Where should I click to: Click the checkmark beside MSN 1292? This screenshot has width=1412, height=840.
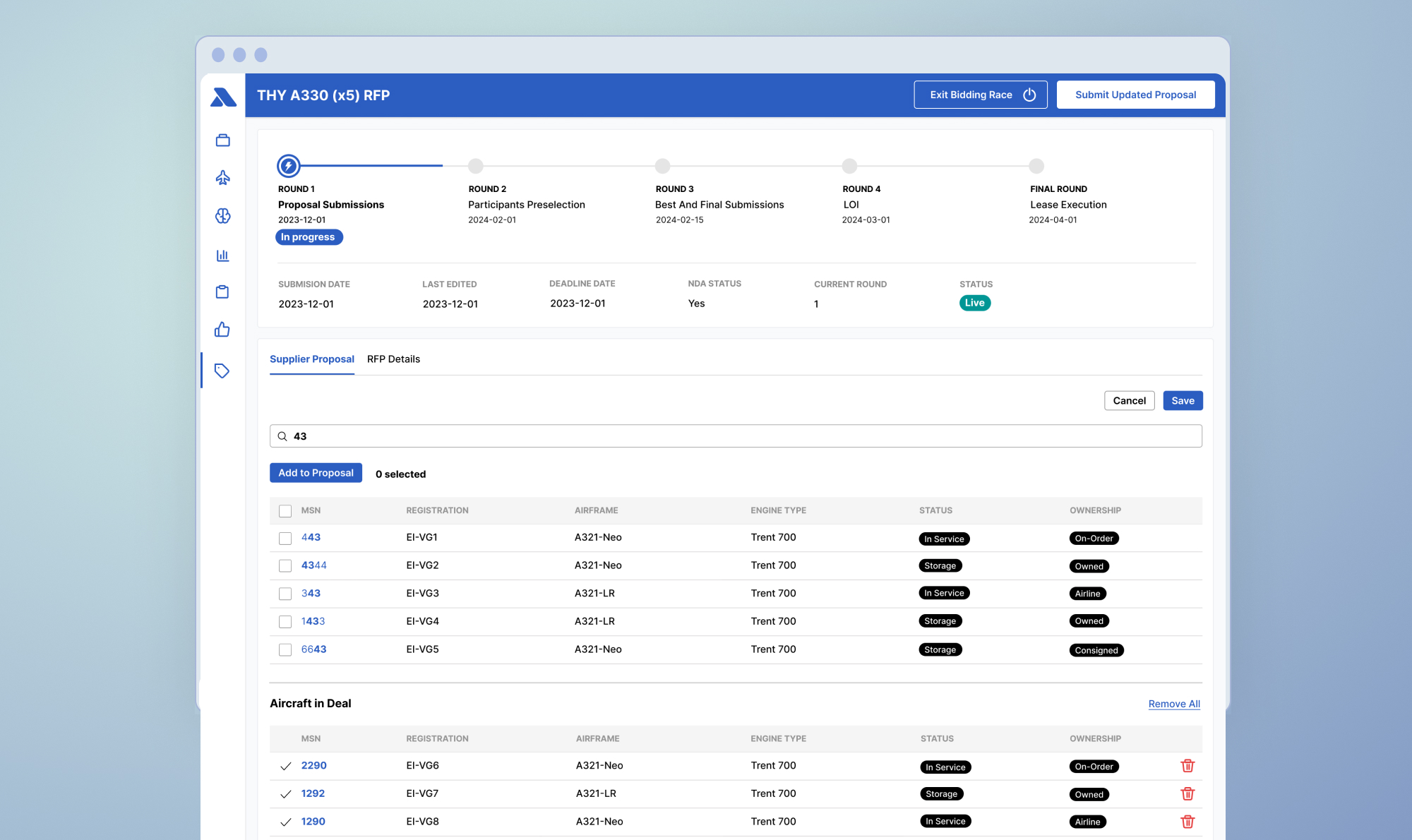pyautogui.click(x=286, y=794)
